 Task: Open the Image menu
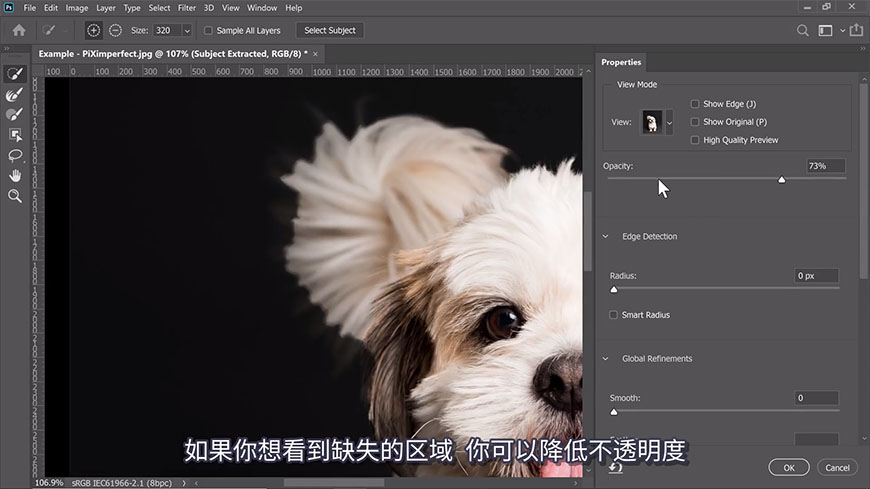[x=77, y=8]
